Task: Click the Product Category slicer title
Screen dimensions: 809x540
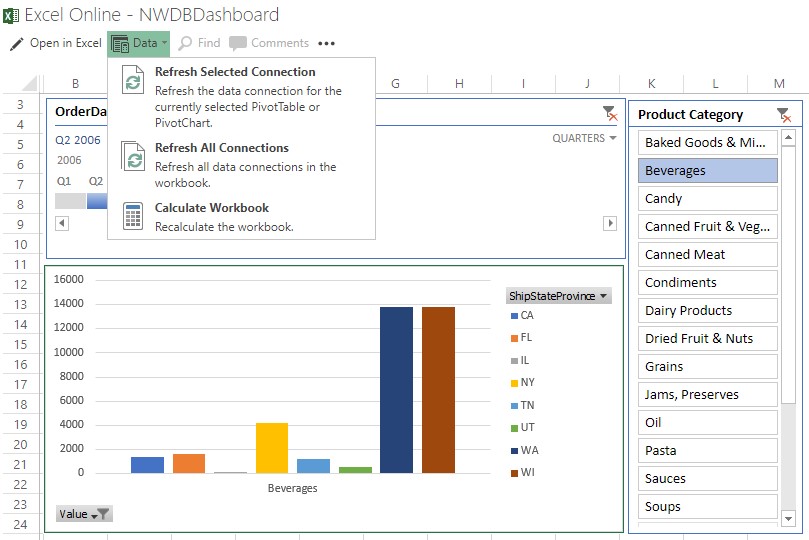Action: [690, 114]
